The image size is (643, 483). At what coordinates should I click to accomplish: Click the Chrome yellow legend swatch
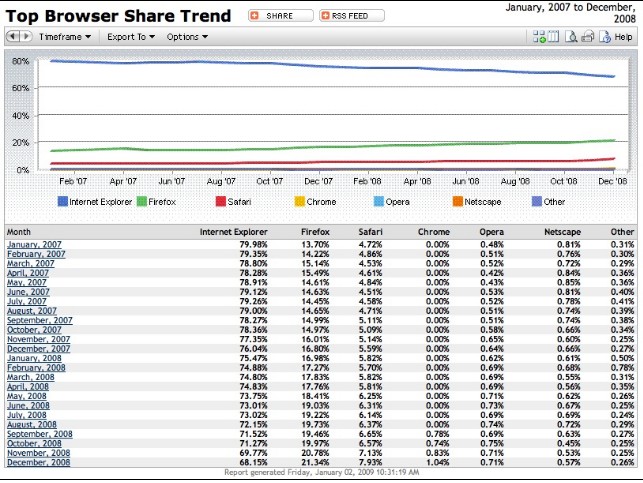[x=300, y=201]
